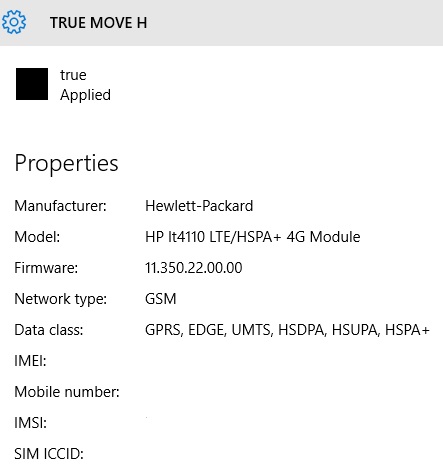Click the HP lt4110 LTE/HSPA+ model value

click(x=252, y=237)
